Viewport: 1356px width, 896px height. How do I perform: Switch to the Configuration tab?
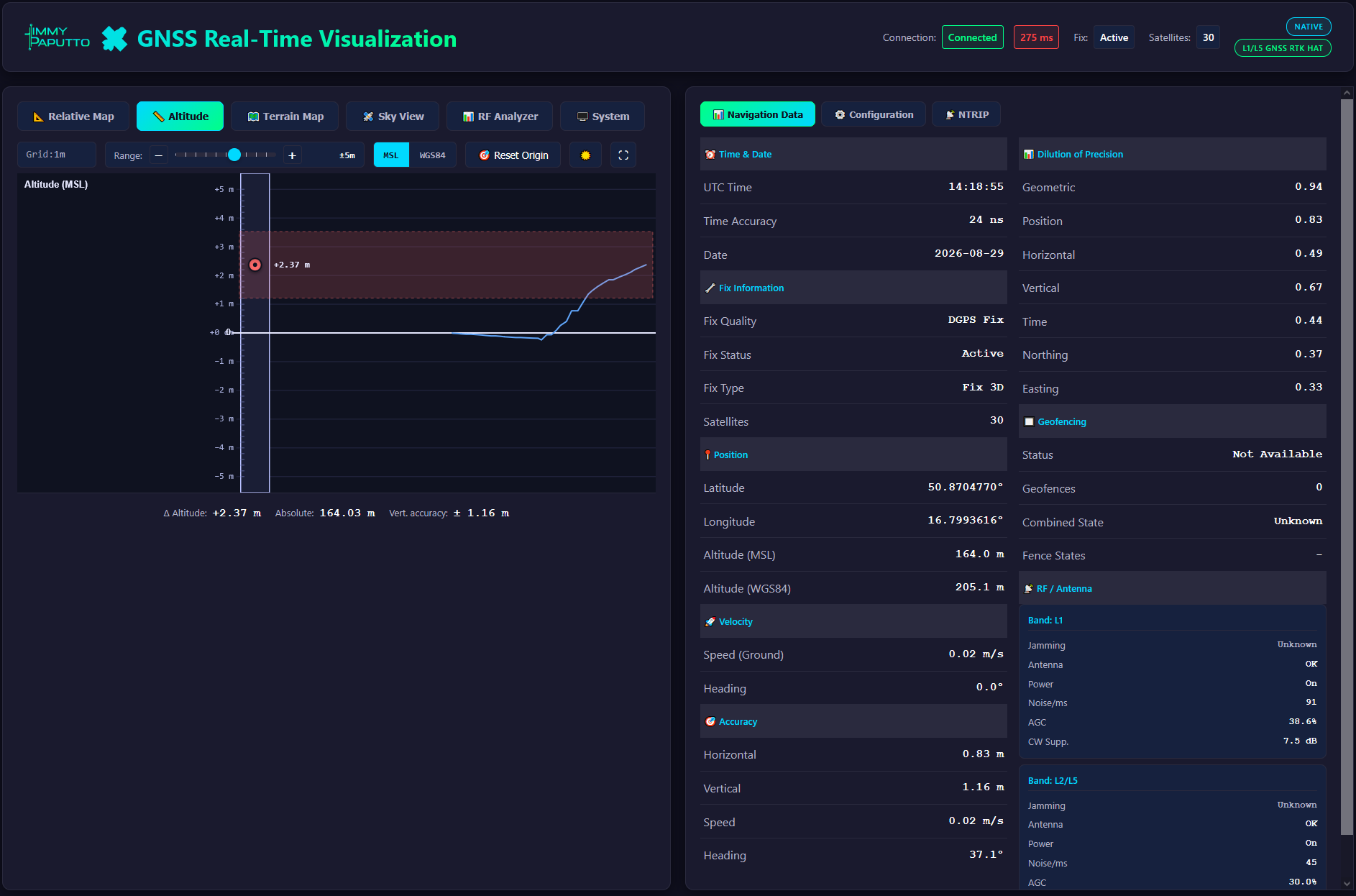pyautogui.click(x=874, y=114)
